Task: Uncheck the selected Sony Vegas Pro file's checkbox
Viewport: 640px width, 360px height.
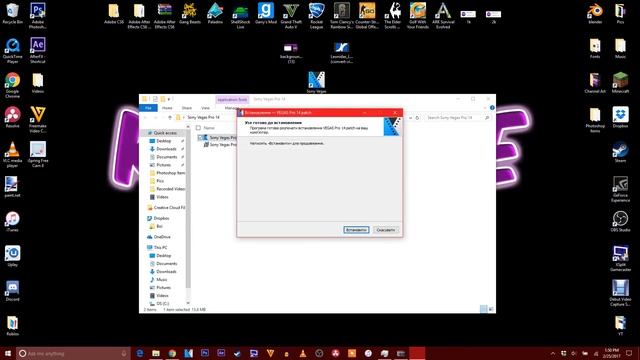Action: 200,138
